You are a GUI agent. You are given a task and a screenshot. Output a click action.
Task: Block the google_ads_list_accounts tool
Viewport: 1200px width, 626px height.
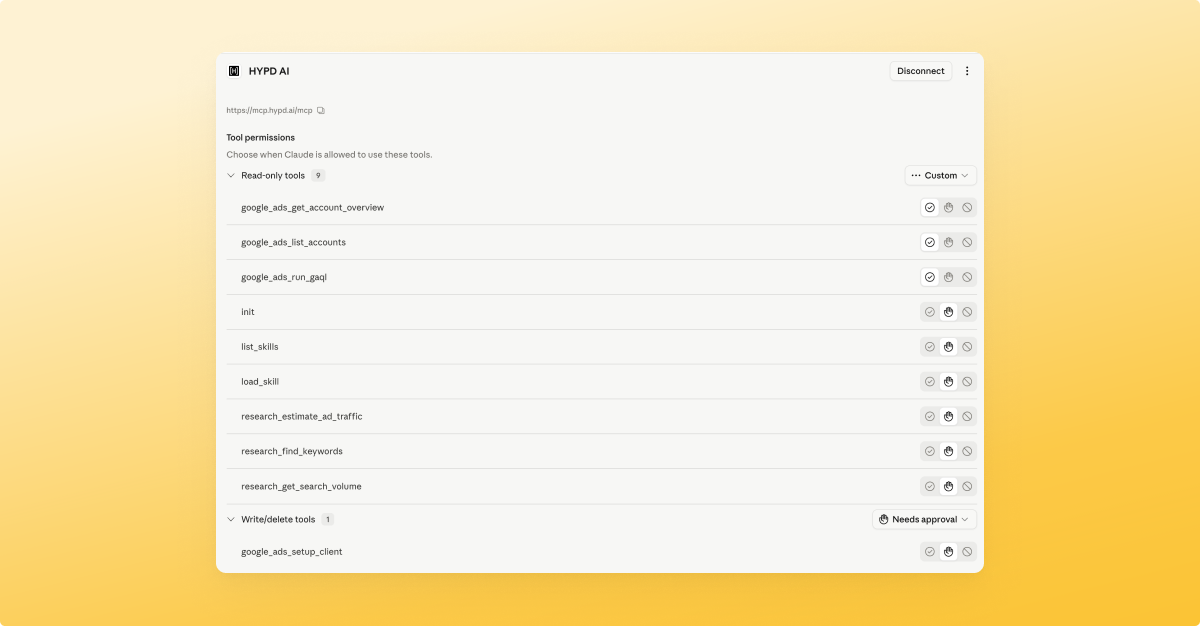click(x=967, y=242)
